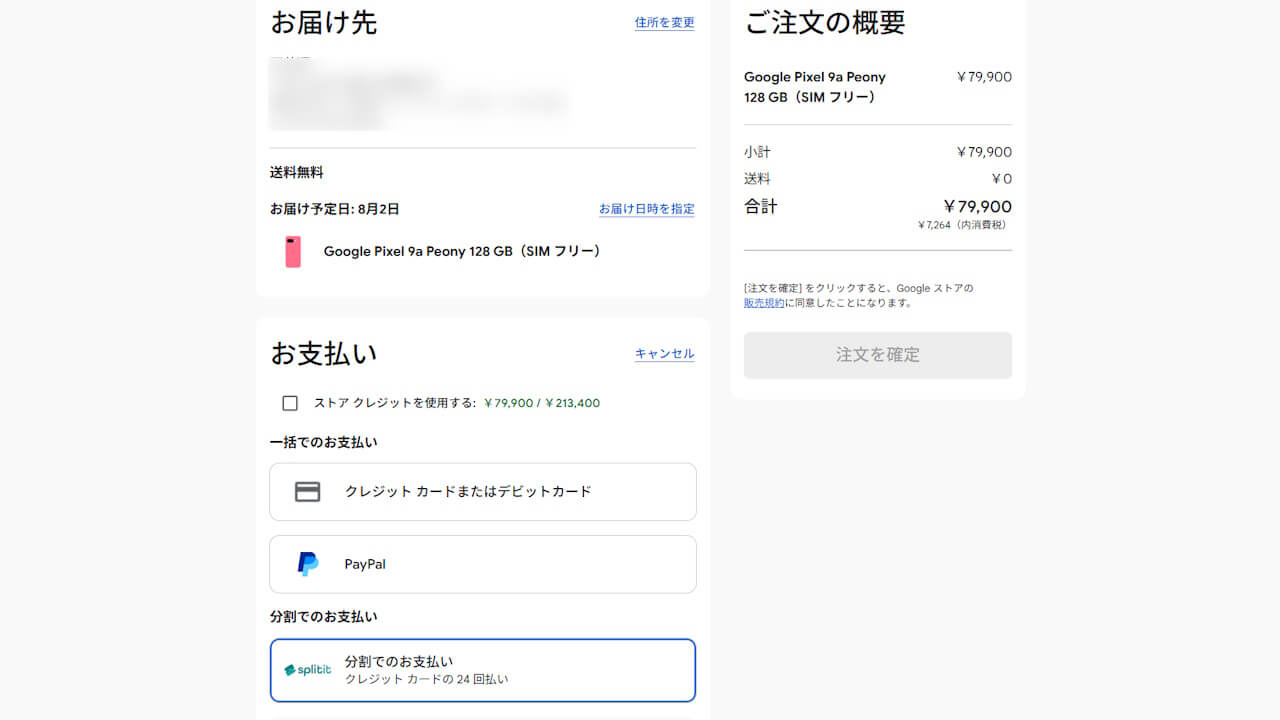Open the 住所を変更 link
The height and width of the screenshot is (720, 1280).
[x=665, y=22]
